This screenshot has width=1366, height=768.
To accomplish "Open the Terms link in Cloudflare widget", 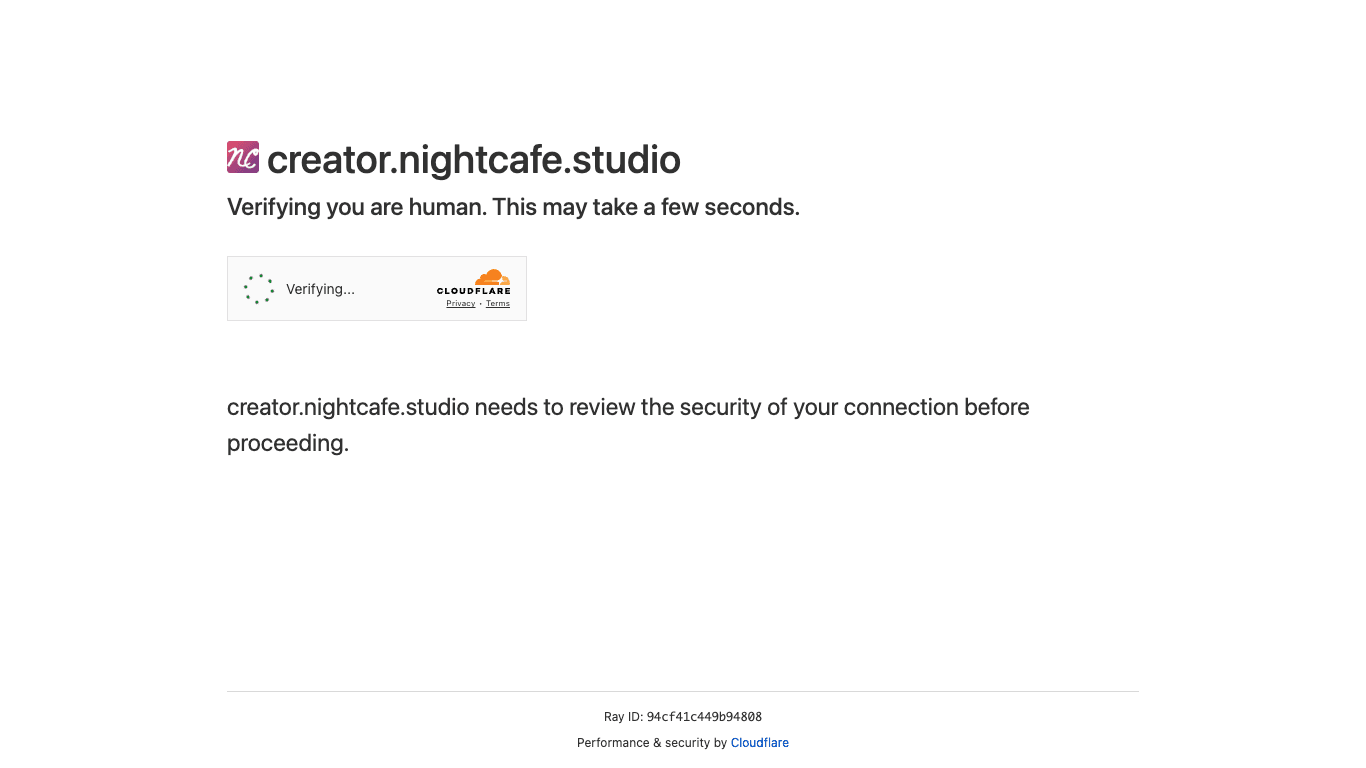I will click(498, 304).
